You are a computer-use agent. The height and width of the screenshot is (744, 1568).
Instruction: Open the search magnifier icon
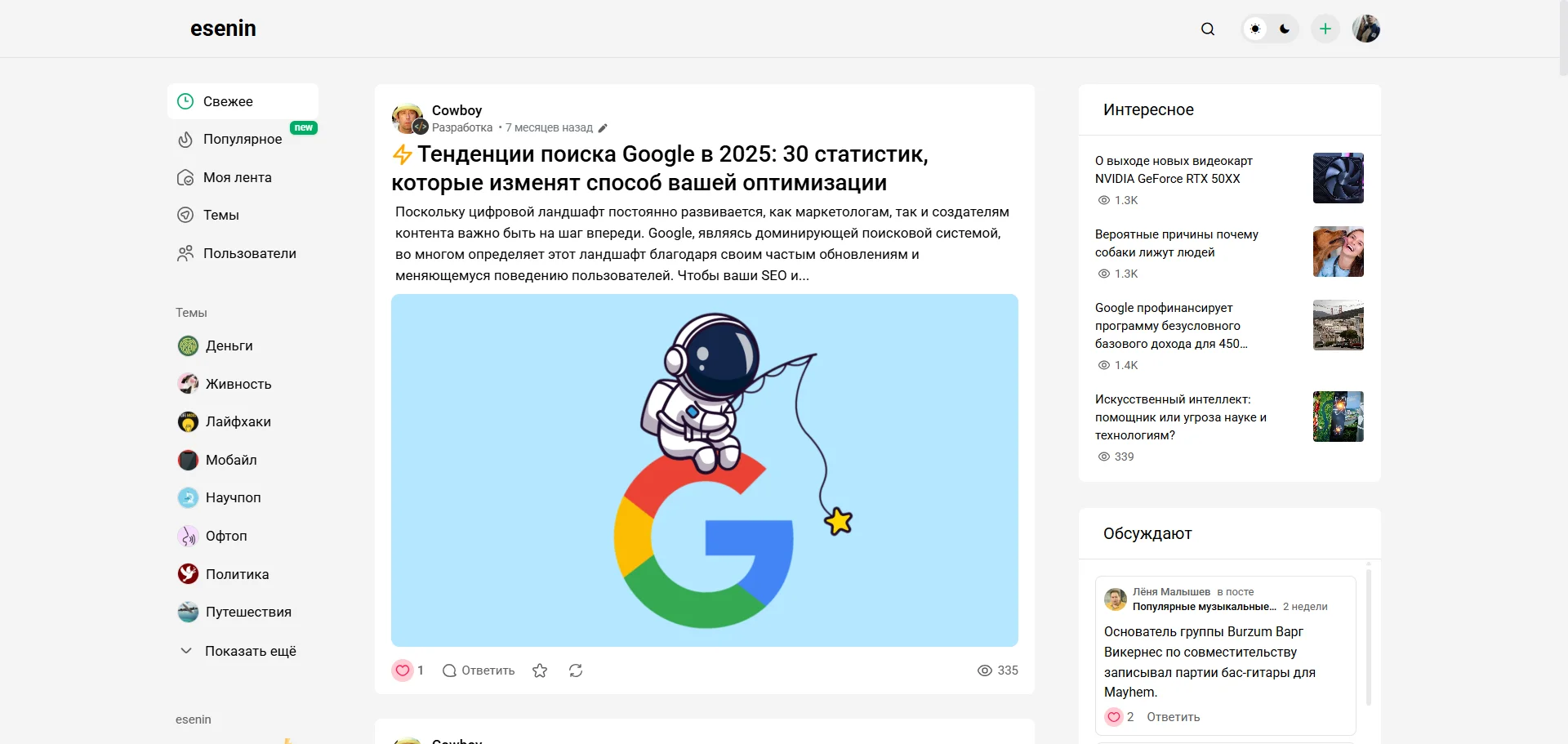[x=1208, y=29]
